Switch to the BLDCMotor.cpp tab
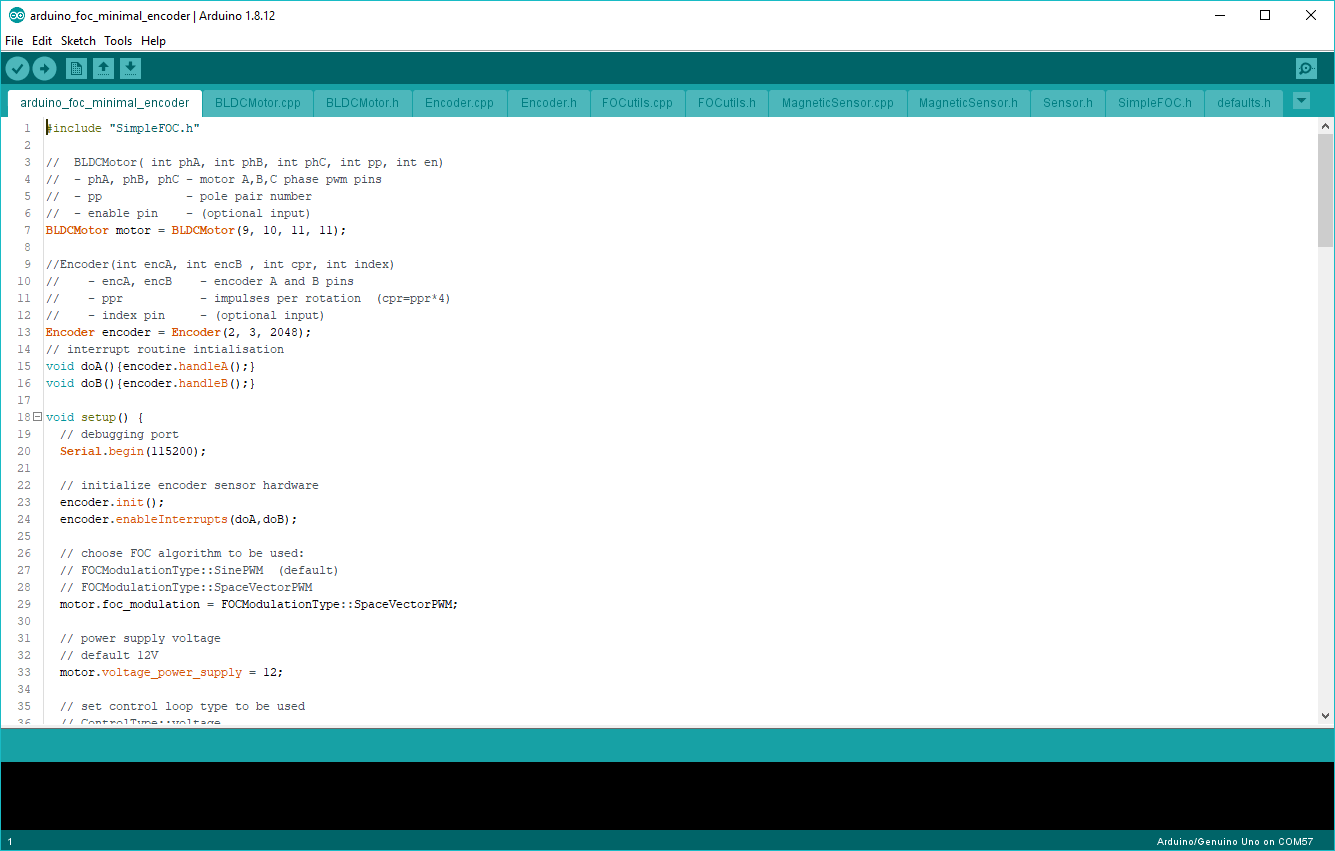Screen dimensions: 1335x851 click(x=258, y=103)
